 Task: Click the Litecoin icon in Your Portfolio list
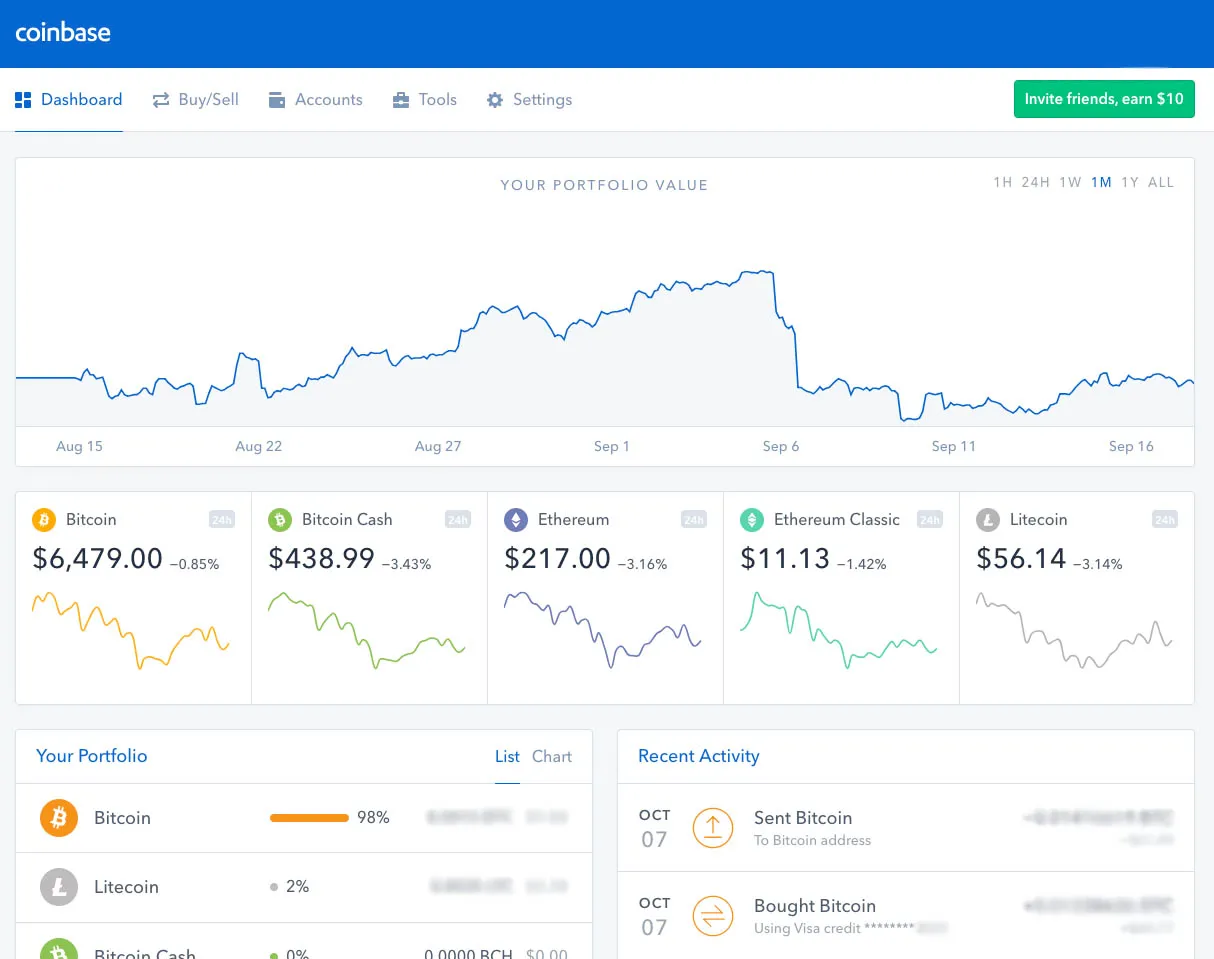click(59, 887)
